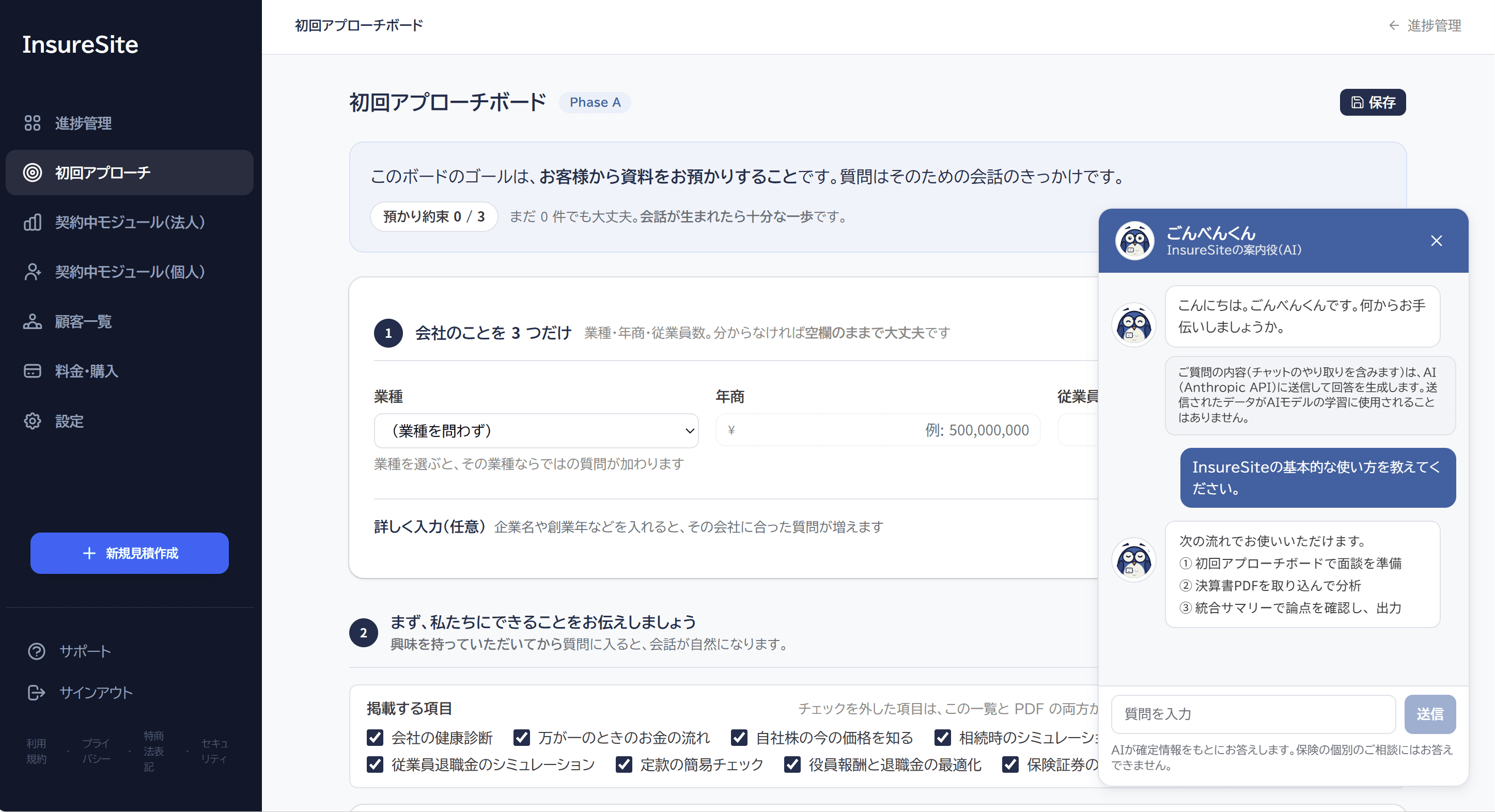This screenshot has height=812, width=1495.
Task: Click the bar chart icon for 契約中モジュール(法人)
Action: pos(33,222)
